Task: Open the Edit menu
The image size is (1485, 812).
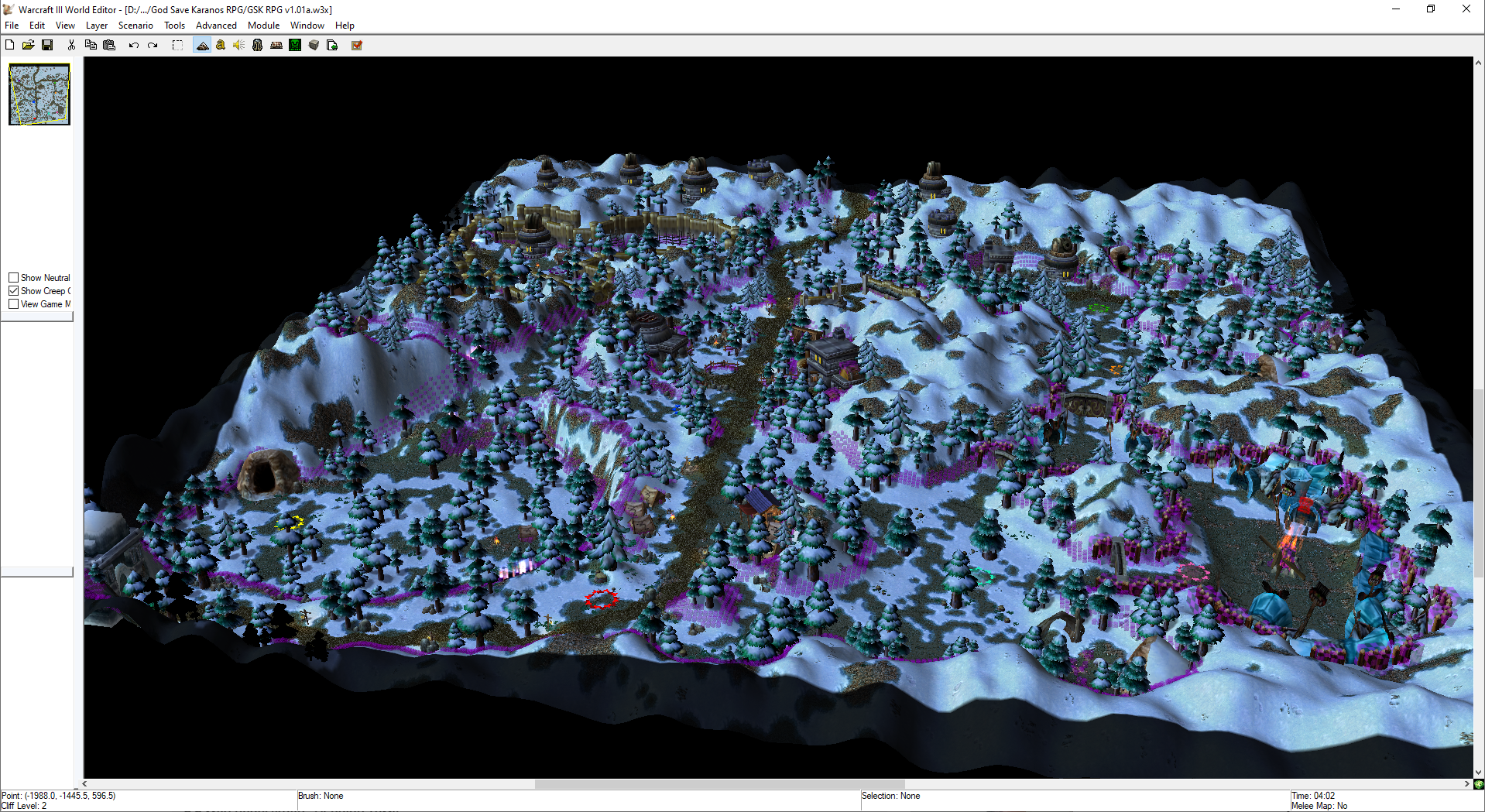Action: 37,26
